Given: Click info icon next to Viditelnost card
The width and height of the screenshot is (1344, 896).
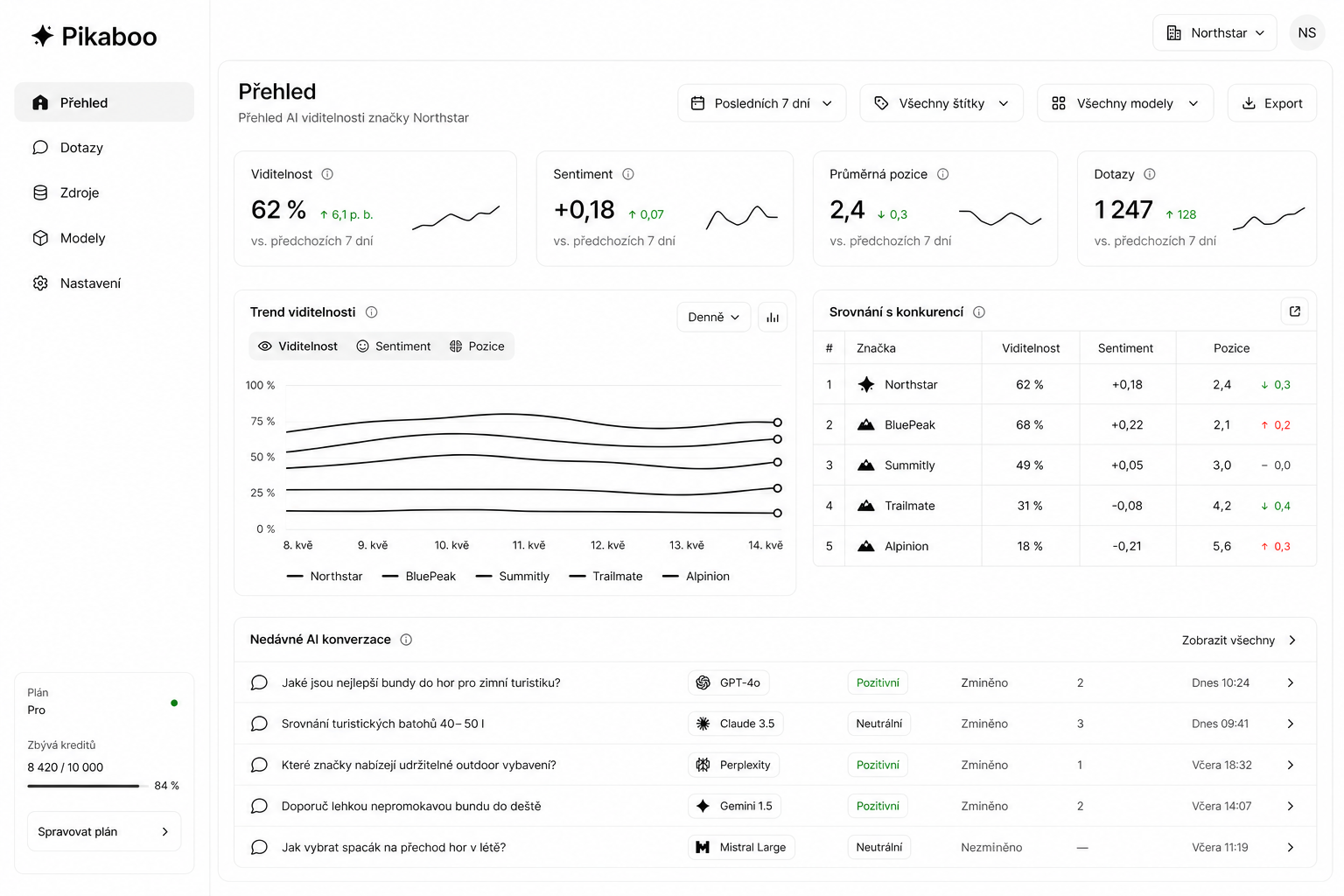Looking at the screenshot, I should pos(327,174).
